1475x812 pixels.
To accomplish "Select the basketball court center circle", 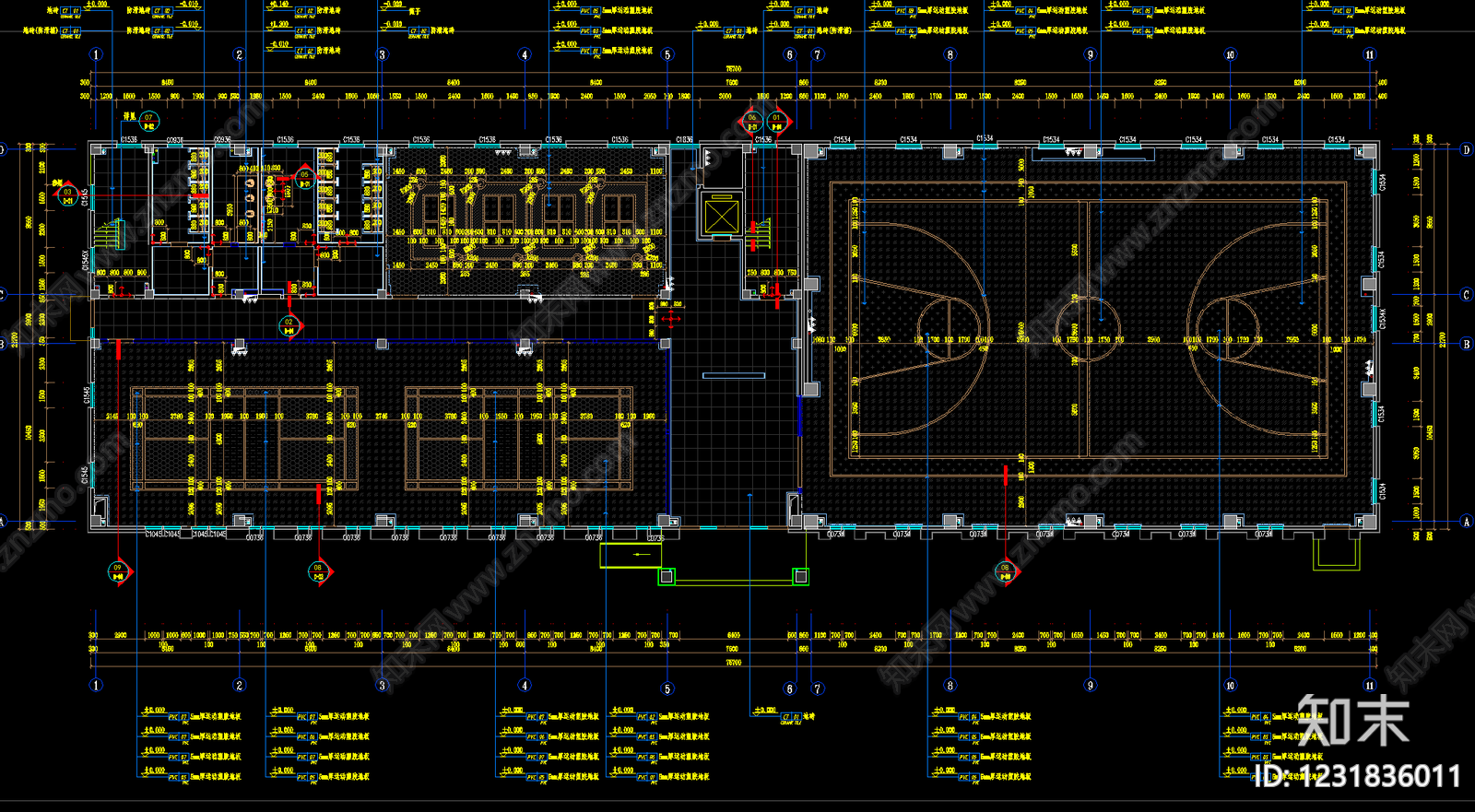I will [x=1089, y=327].
